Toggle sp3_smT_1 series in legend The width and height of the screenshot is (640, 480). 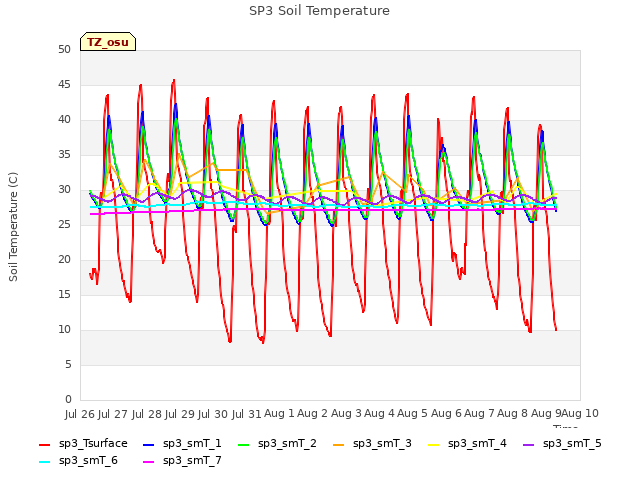click(x=182, y=444)
